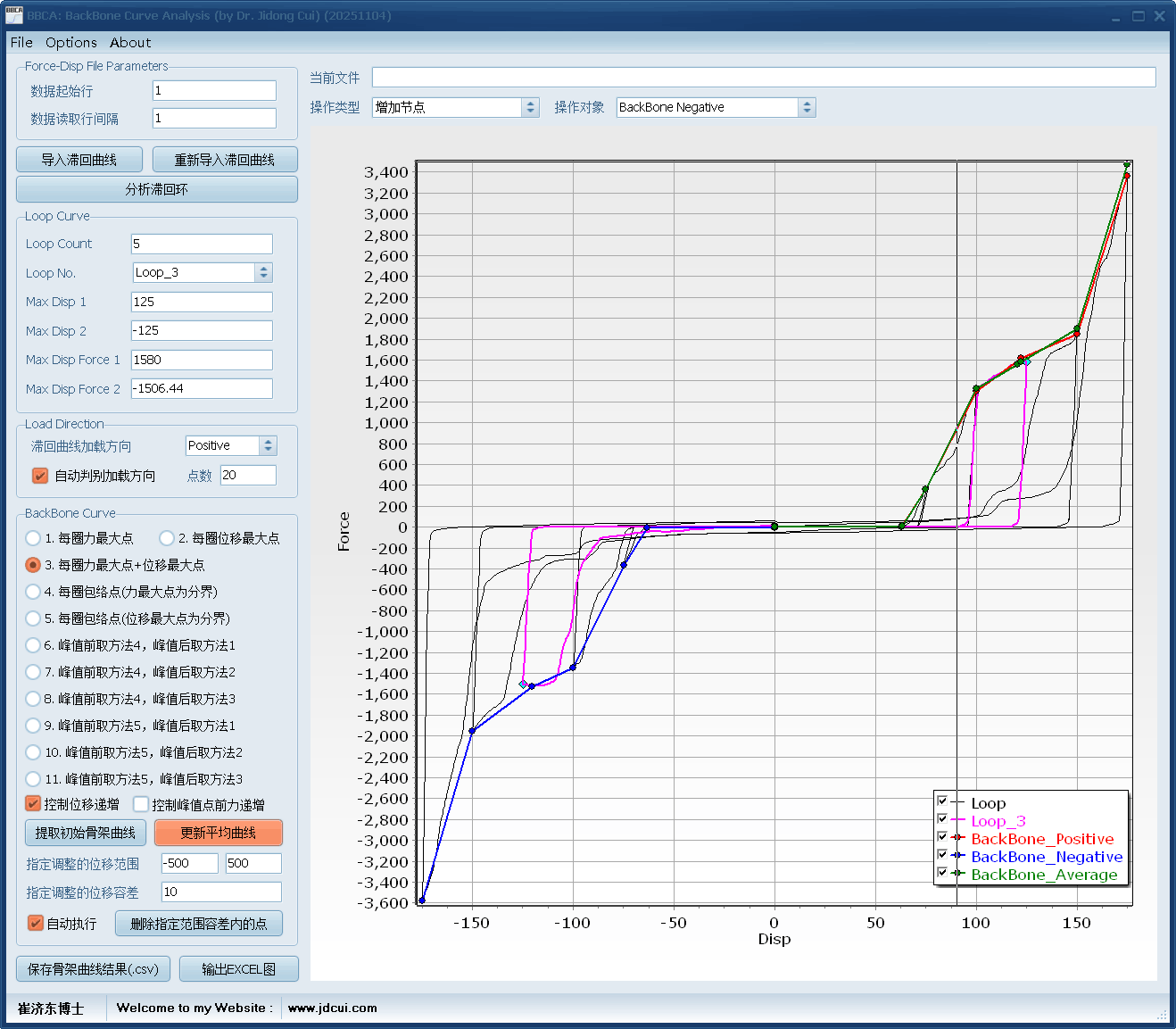Click the BackBone_Average legend line marker

[958, 874]
